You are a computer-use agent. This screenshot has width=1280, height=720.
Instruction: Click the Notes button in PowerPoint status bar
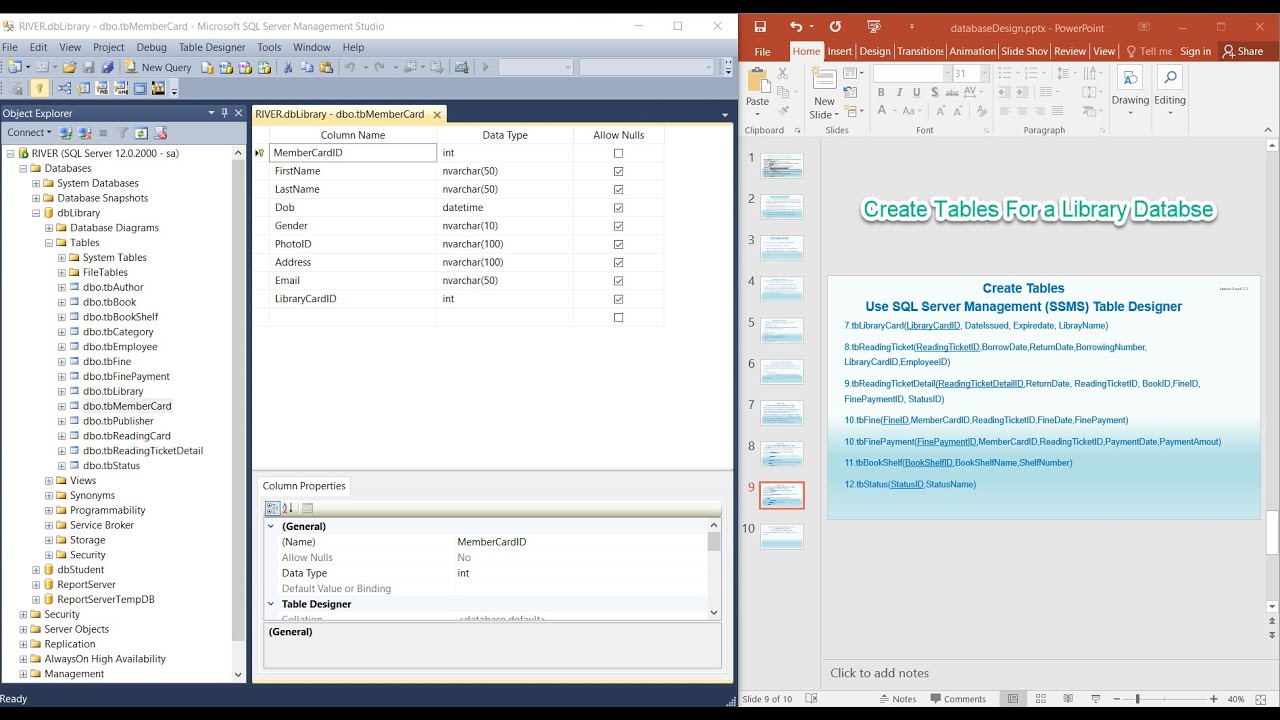897,699
